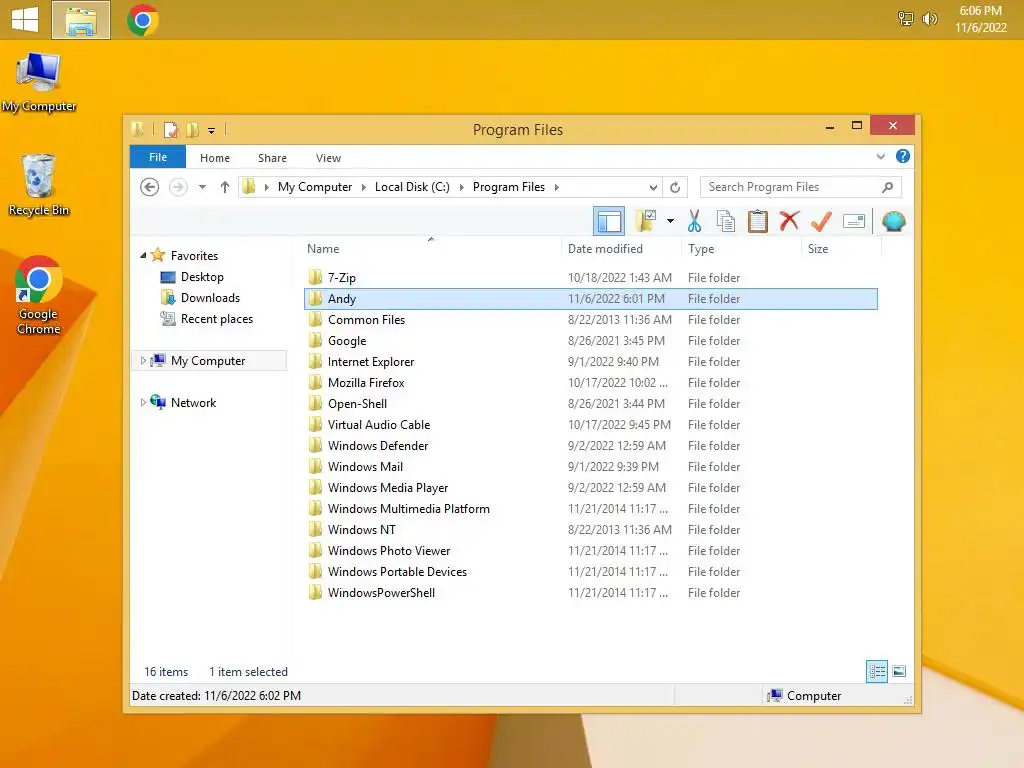Image resolution: width=1024 pixels, height=768 pixels.
Task: Expand breadcrumb arrow after My Computer
Action: click(364, 187)
